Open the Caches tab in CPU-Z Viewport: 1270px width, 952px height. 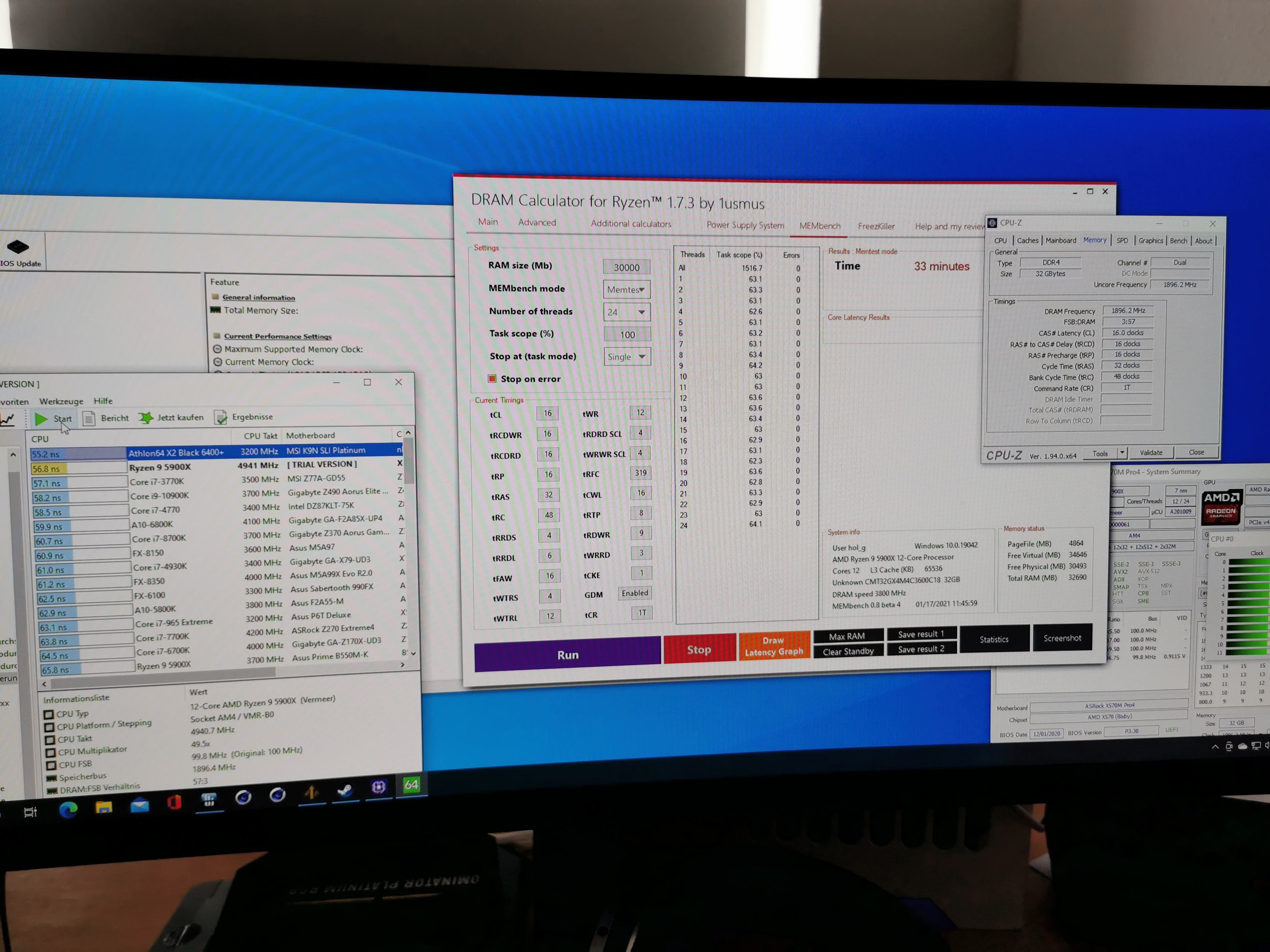click(x=1027, y=240)
